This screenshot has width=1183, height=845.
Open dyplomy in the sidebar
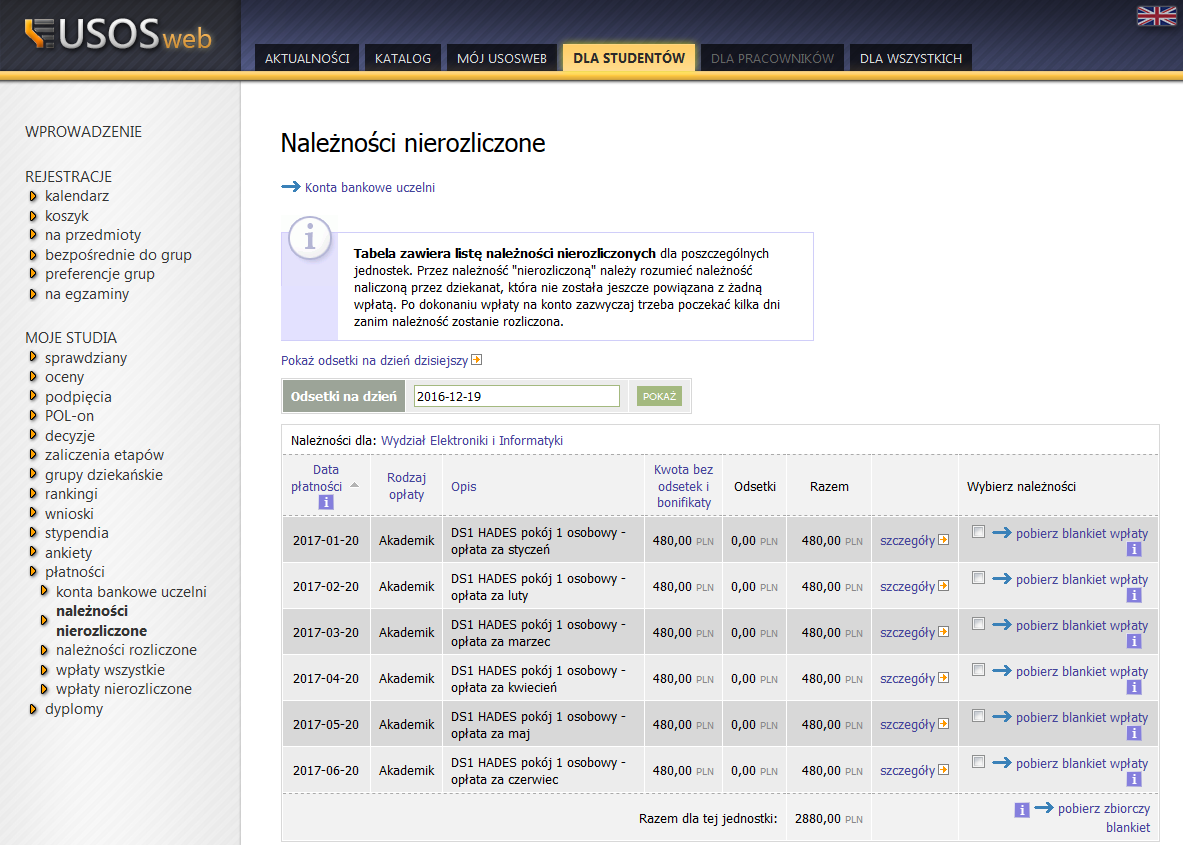pos(74,709)
